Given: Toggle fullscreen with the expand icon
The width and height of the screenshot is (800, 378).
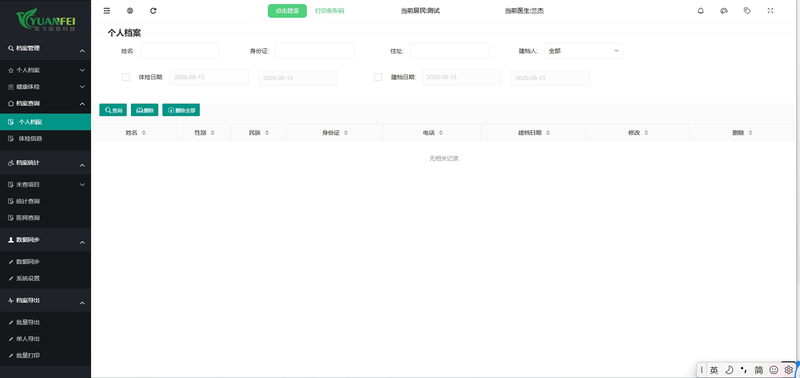Looking at the screenshot, I should [770, 11].
